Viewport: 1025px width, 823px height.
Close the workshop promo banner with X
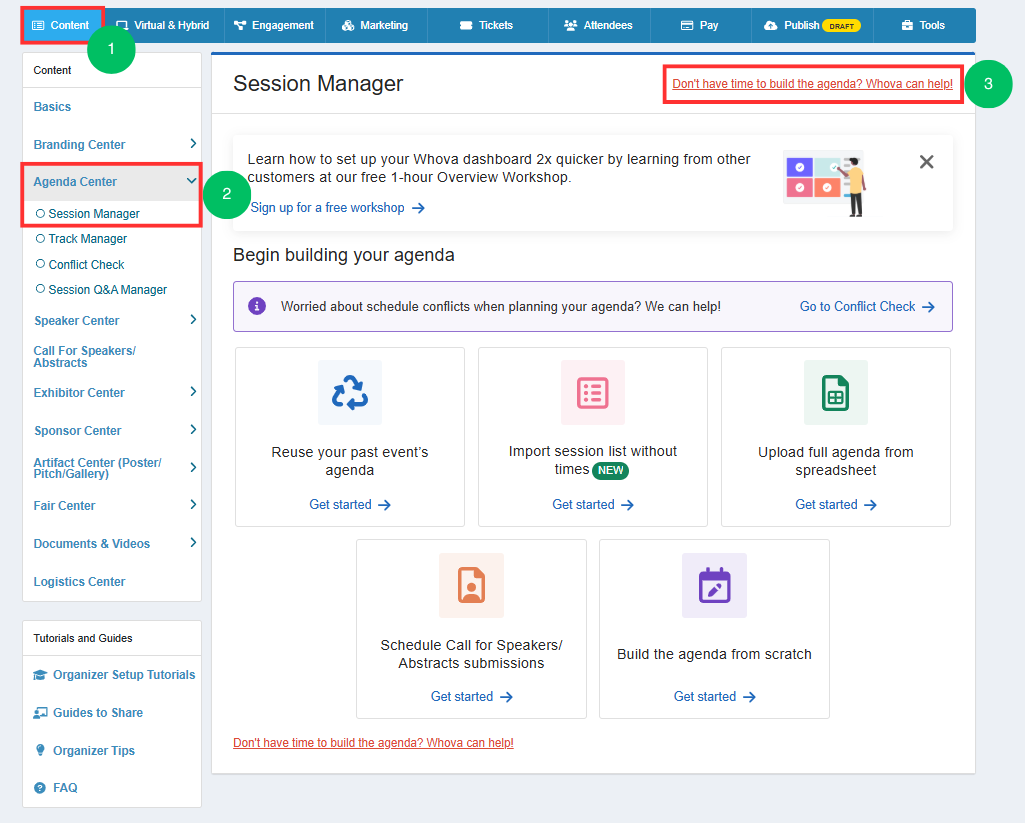pos(926,162)
